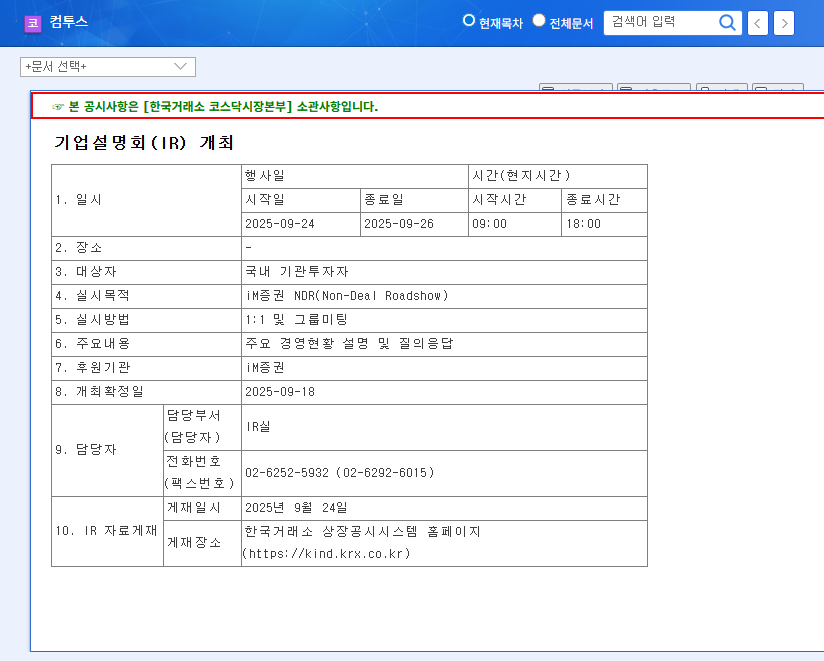This screenshot has width=824, height=661.
Task: Click the 종료일 sub-header cell
Action: (x=414, y=200)
